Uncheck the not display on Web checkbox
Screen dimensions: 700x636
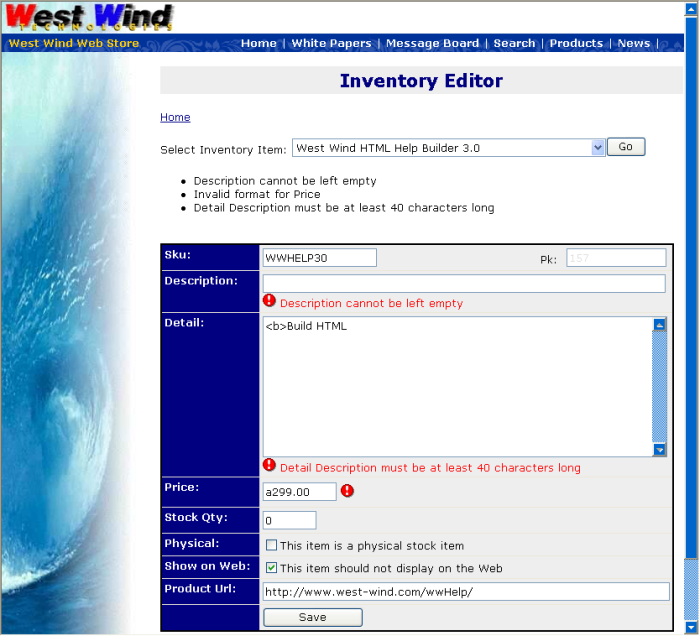271,568
